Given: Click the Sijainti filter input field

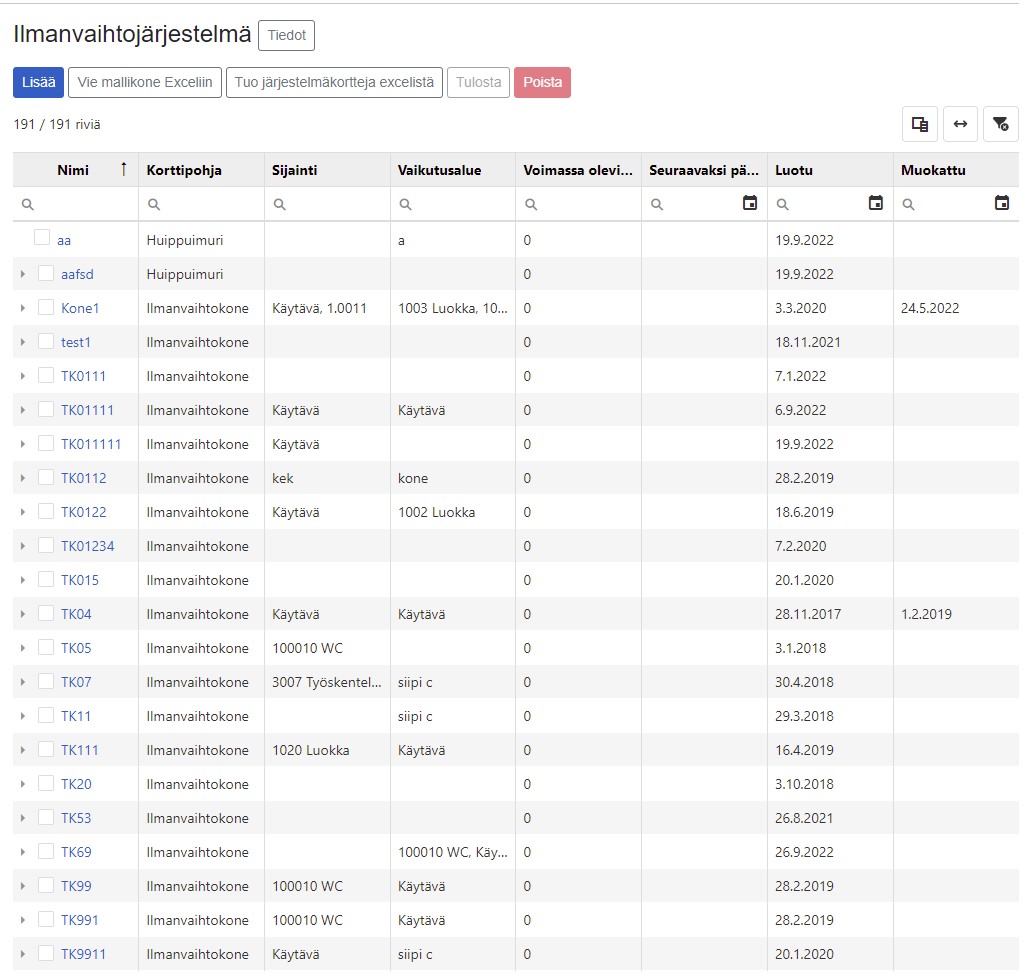Looking at the screenshot, I should (327, 204).
